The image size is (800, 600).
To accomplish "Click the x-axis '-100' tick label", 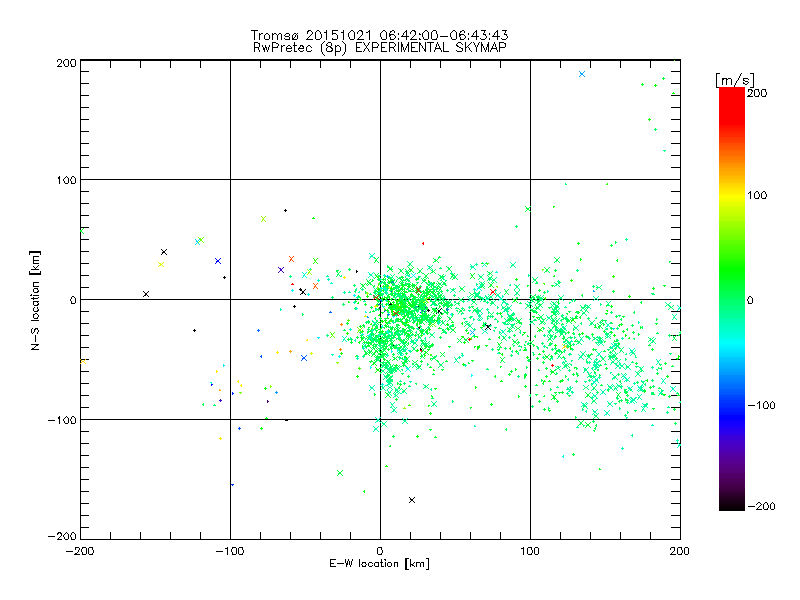I will click(x=230, y=551).
